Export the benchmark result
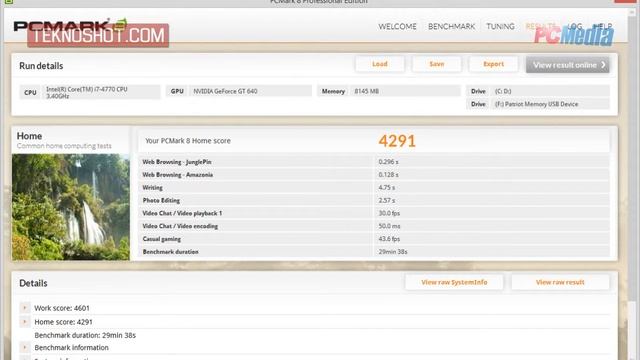 tap(493, 64)
